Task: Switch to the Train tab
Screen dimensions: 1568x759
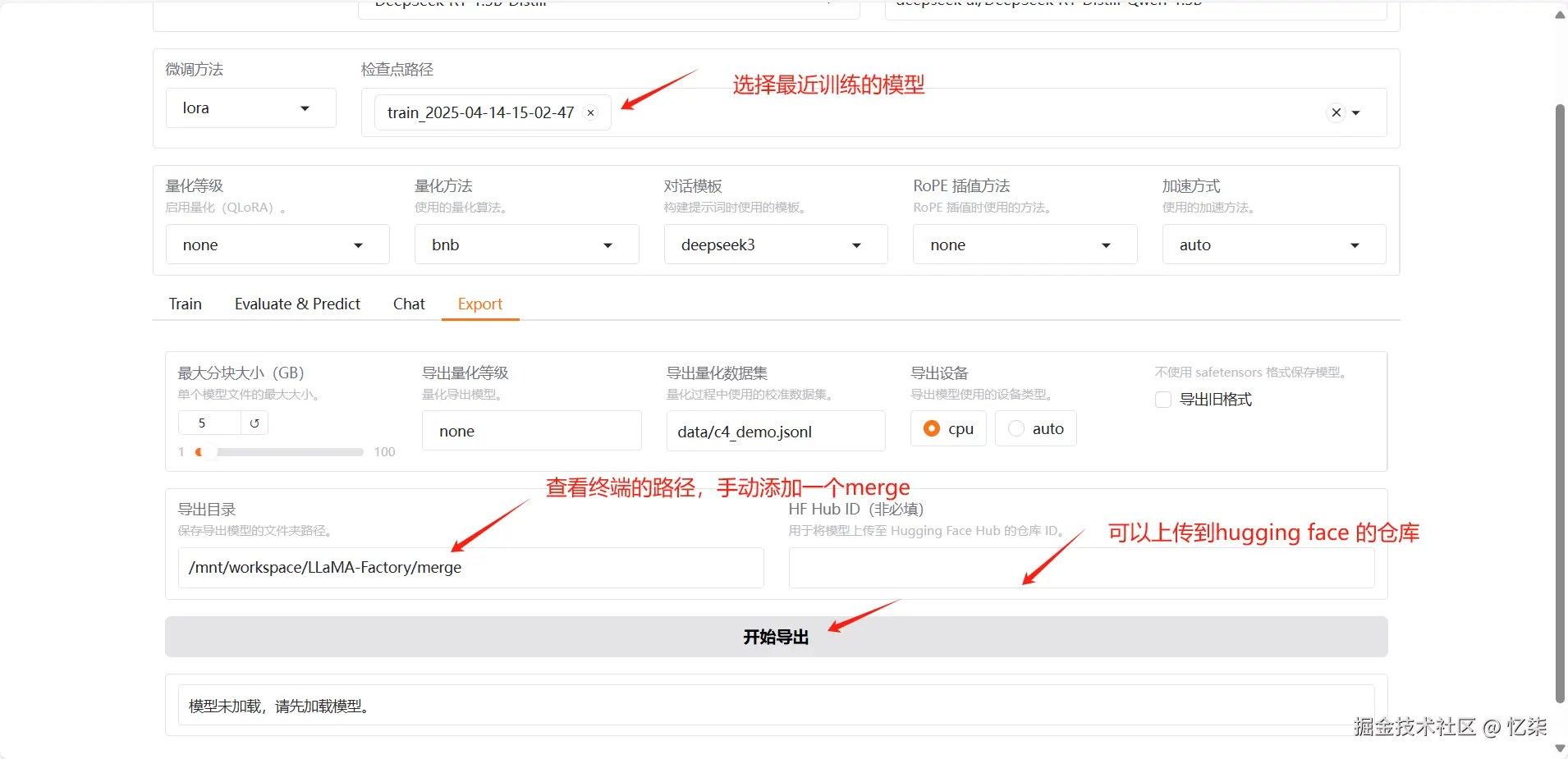Action: (x=186, y=304)
